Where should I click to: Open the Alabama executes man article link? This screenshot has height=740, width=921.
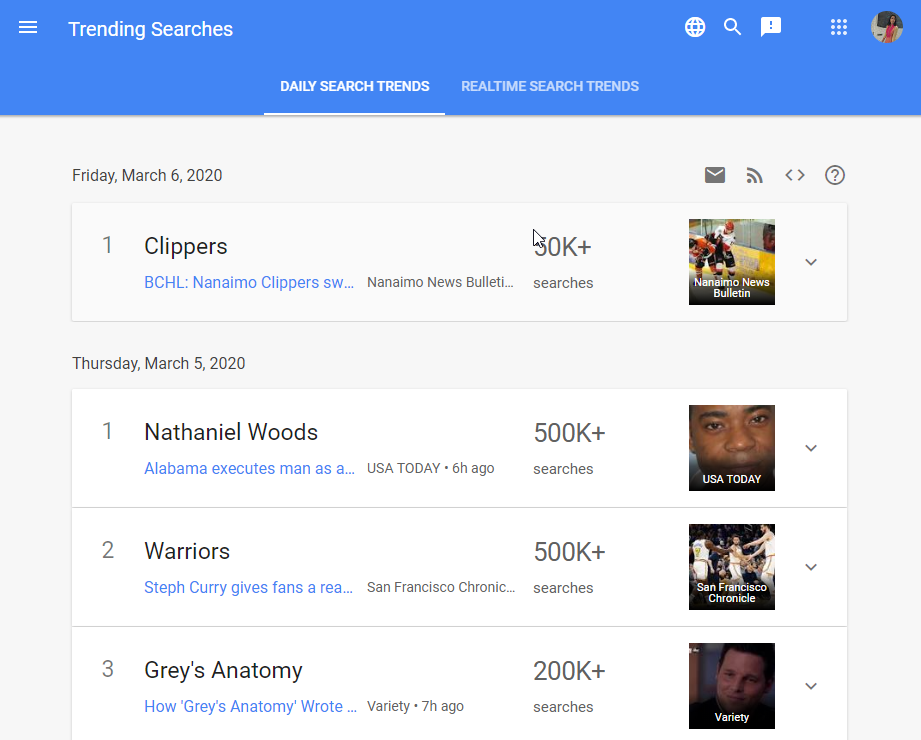(249, 469)
